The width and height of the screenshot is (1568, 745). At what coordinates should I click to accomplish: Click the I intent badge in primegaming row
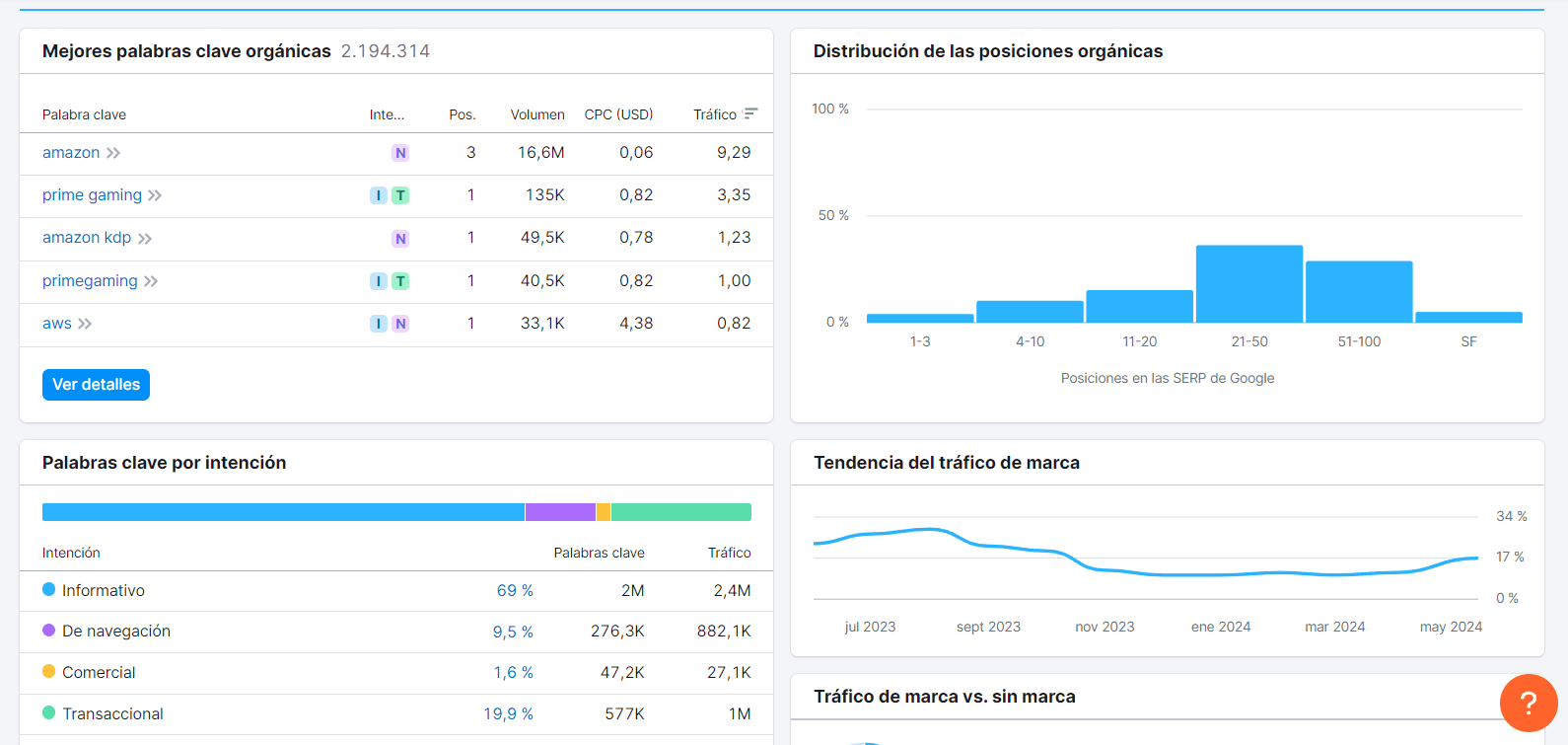click(379, 281)
